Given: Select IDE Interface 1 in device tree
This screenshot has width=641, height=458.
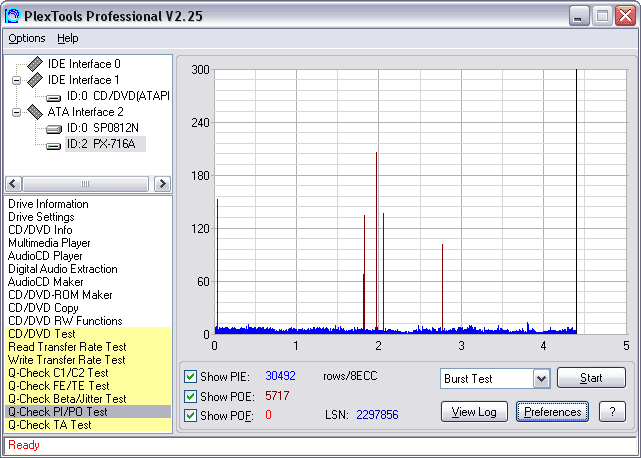Looking at the screenshot, I should pyautogui.click(x=83, y=80).
